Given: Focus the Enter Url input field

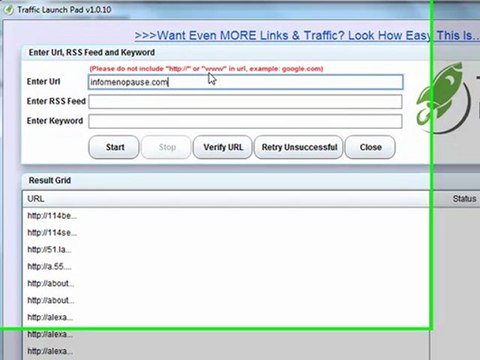Looking at the screenshot, I should pyautogui.click(x=245, y=82).
